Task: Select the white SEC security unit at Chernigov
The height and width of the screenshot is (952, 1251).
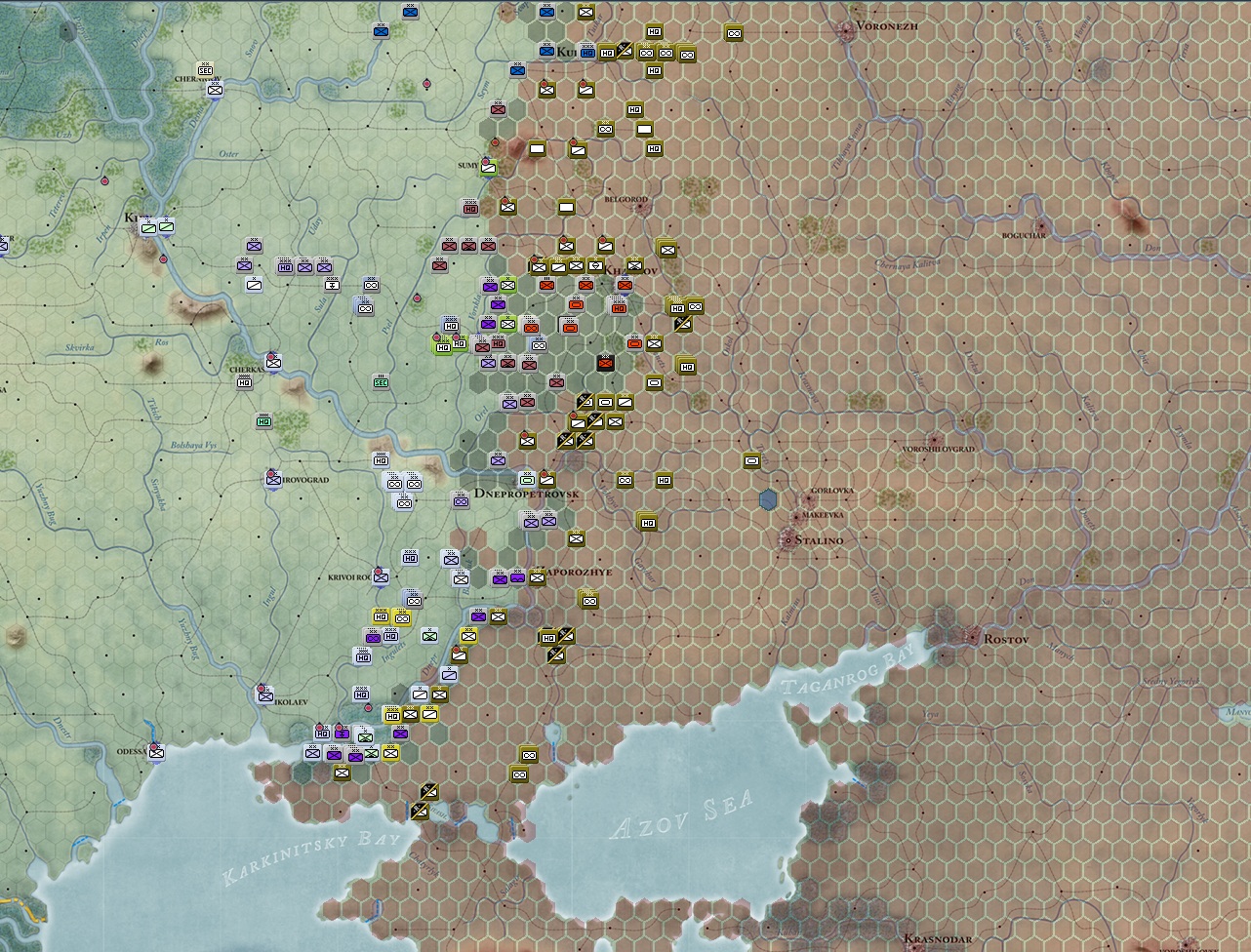Action: click(x=206, y=70)
